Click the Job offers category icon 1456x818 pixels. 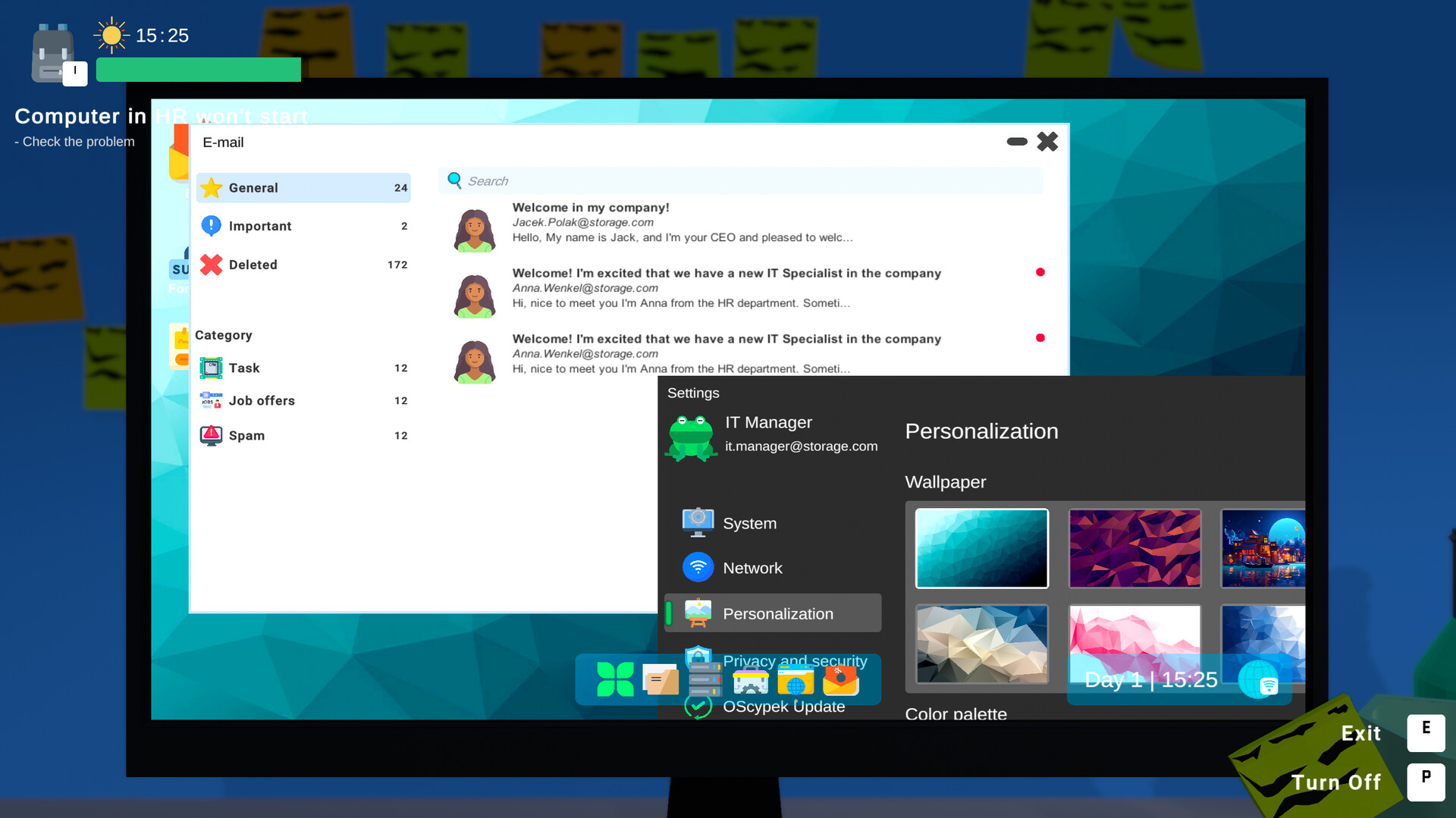tap(211, 400)
